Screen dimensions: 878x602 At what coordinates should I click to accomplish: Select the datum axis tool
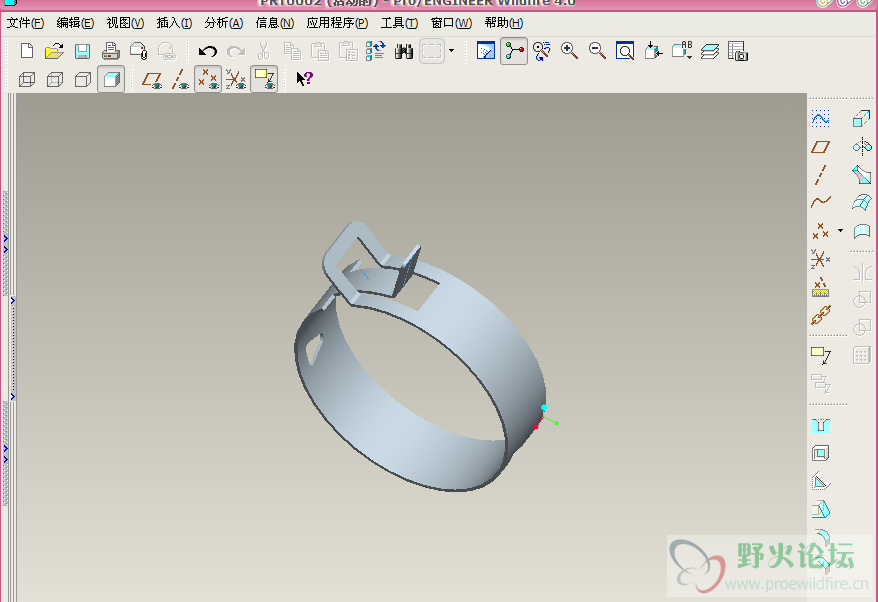point(820,175)
